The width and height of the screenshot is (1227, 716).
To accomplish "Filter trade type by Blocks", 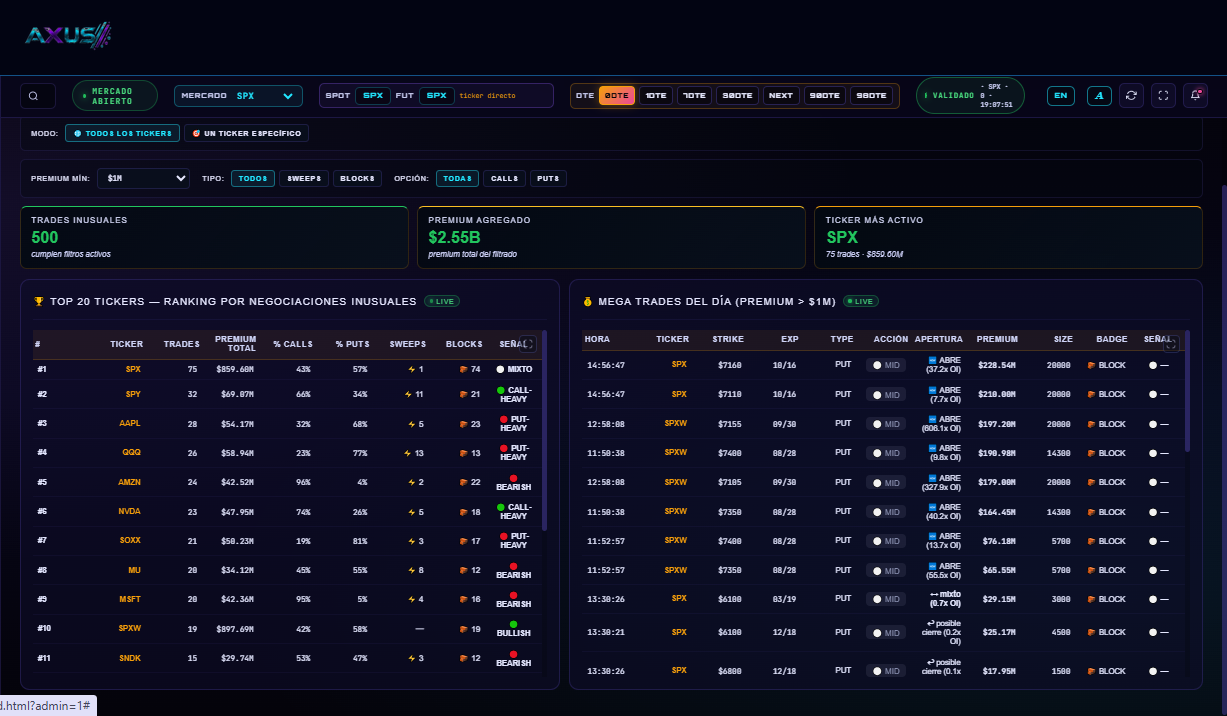I will click(357, 178).
